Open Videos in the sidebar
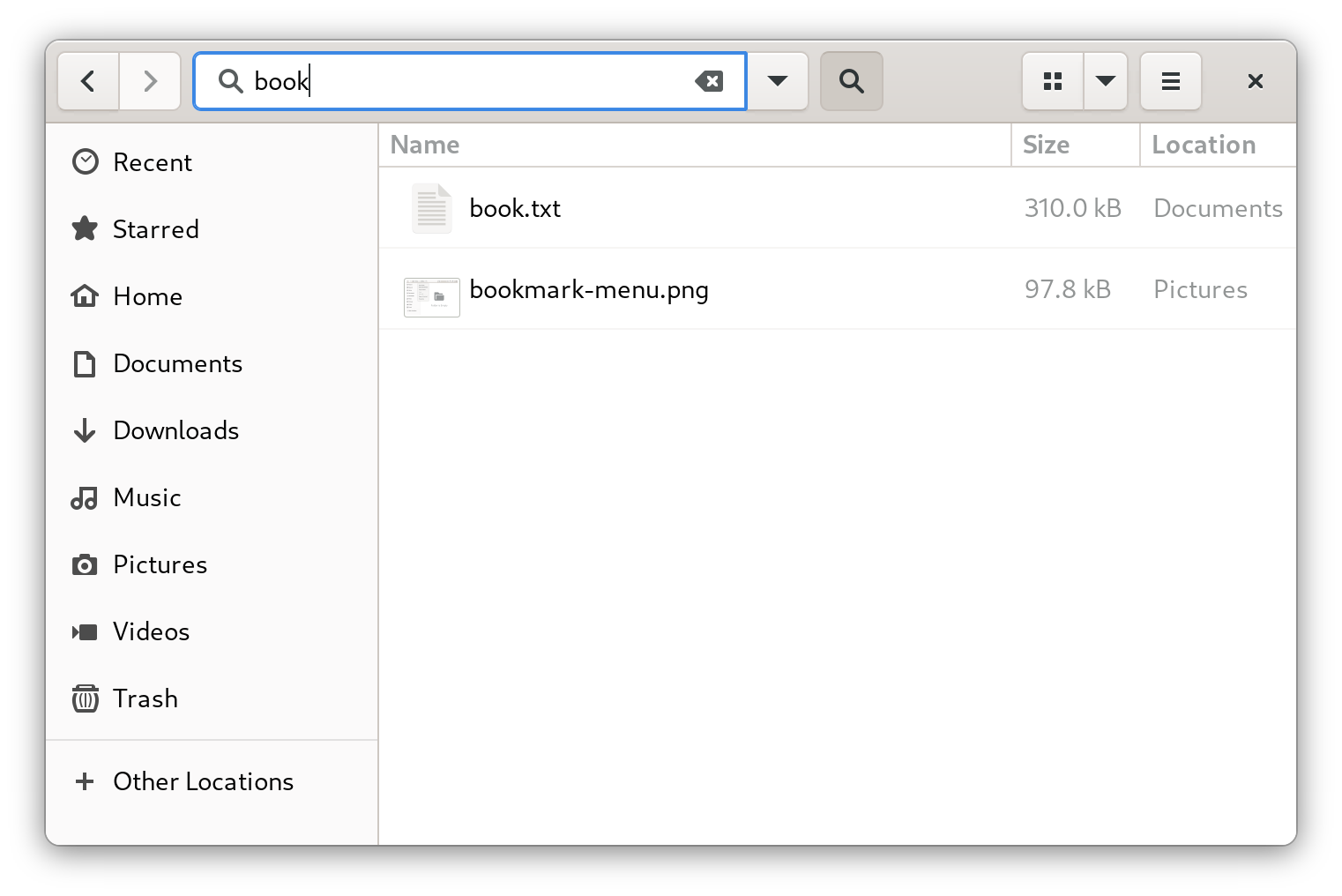Screen dimensions: 1342x896 click(x=212, y=631)
